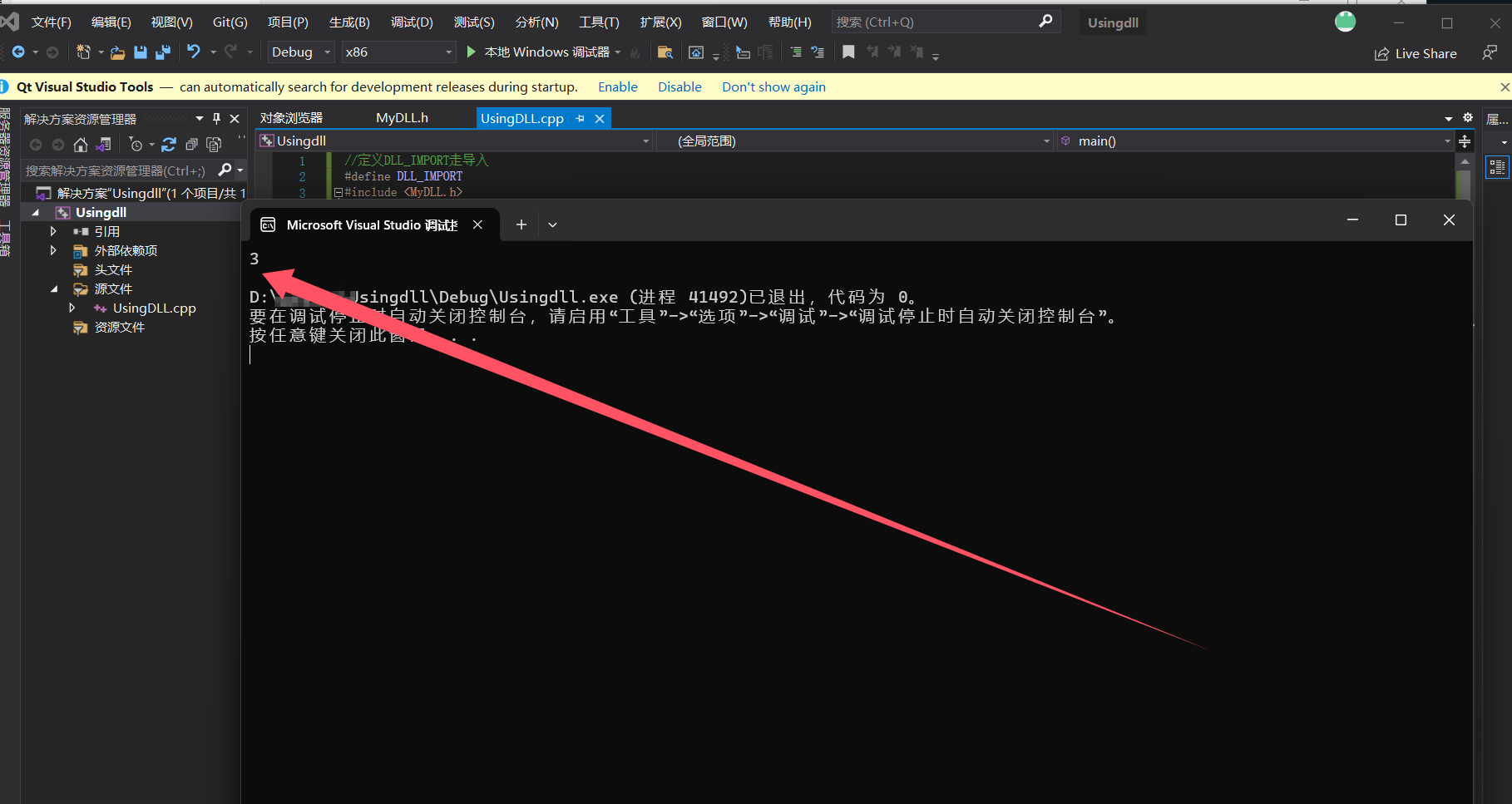The image size is (1512, 804).
Task: Switch to the MyDLL.h tab
Action: pyautogui.click(x=402, y=117)
